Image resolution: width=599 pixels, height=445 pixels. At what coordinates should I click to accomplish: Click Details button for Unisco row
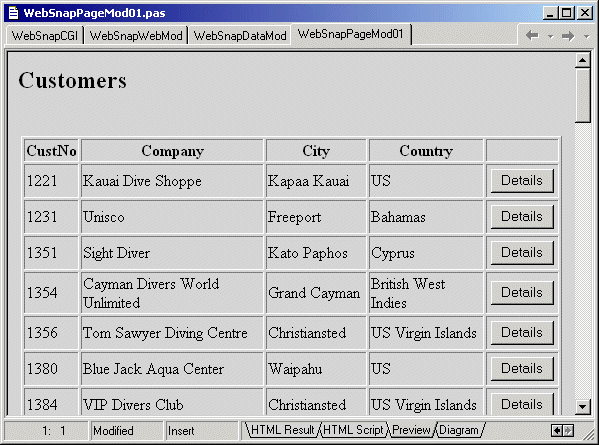tap(522, 217)
